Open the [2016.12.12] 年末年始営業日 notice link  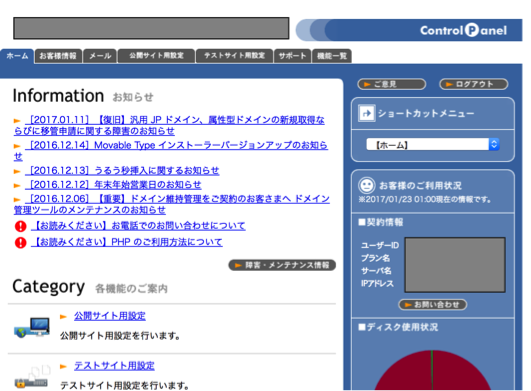point(113,184)
